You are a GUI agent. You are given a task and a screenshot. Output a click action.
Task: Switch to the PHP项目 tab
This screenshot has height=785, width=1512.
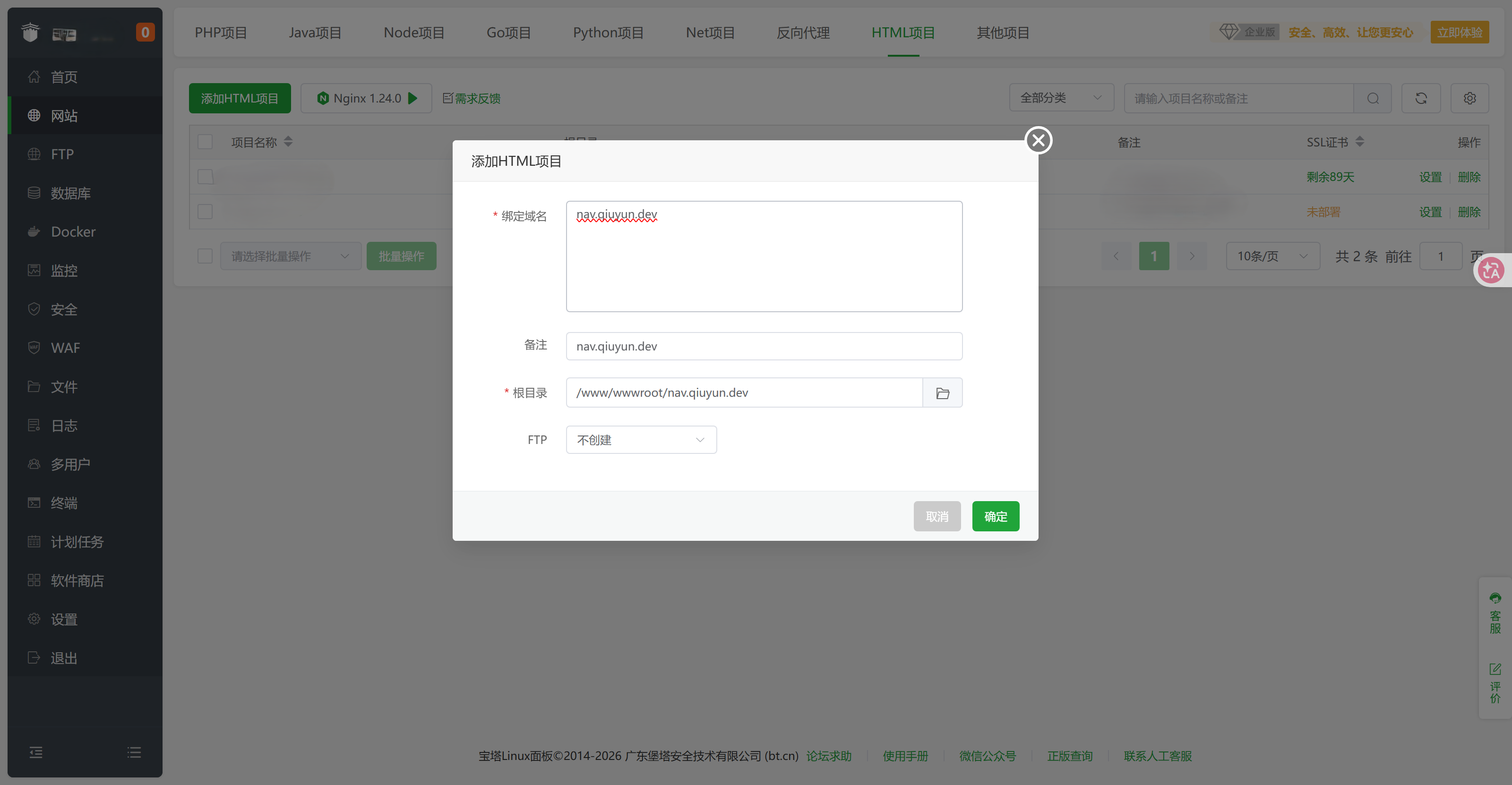pyautogui.click(x=221, y=33)
